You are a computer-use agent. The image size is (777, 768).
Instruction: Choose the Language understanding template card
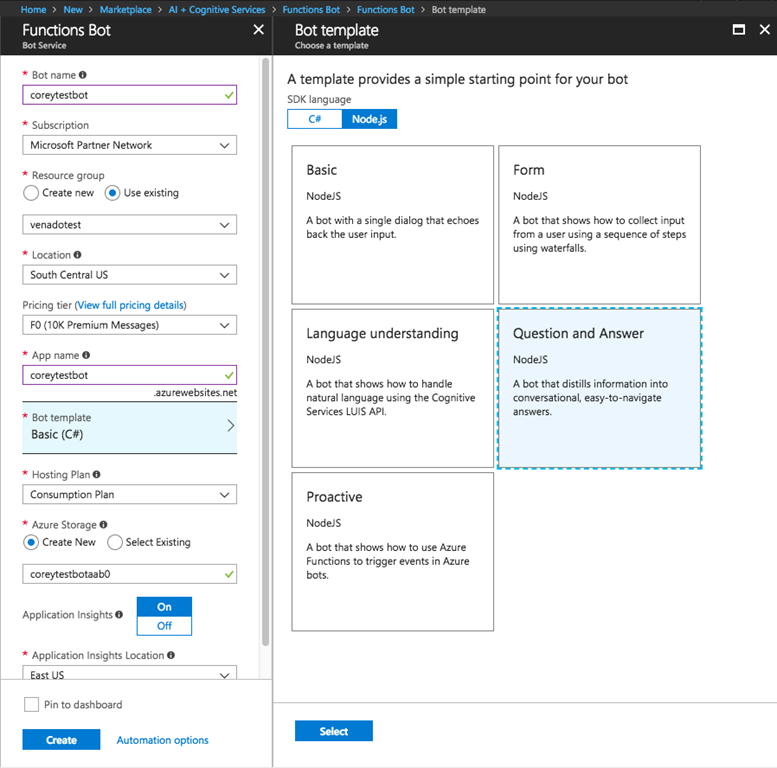392,388
